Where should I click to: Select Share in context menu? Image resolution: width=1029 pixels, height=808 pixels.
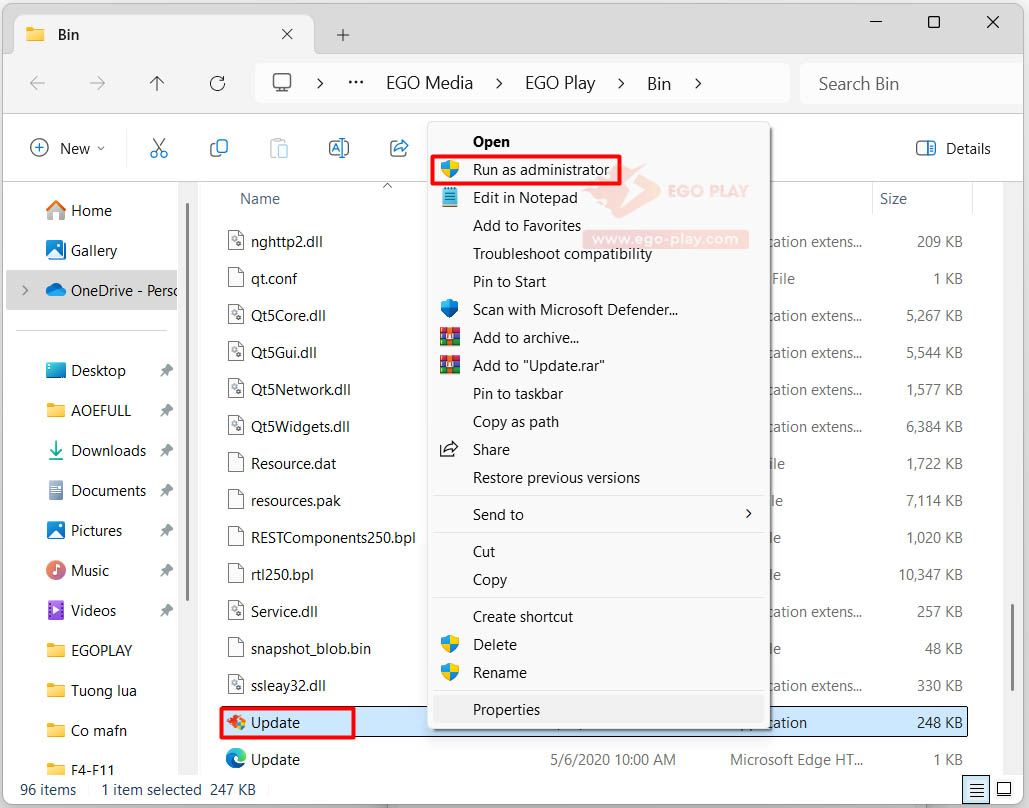pos(598,450)
